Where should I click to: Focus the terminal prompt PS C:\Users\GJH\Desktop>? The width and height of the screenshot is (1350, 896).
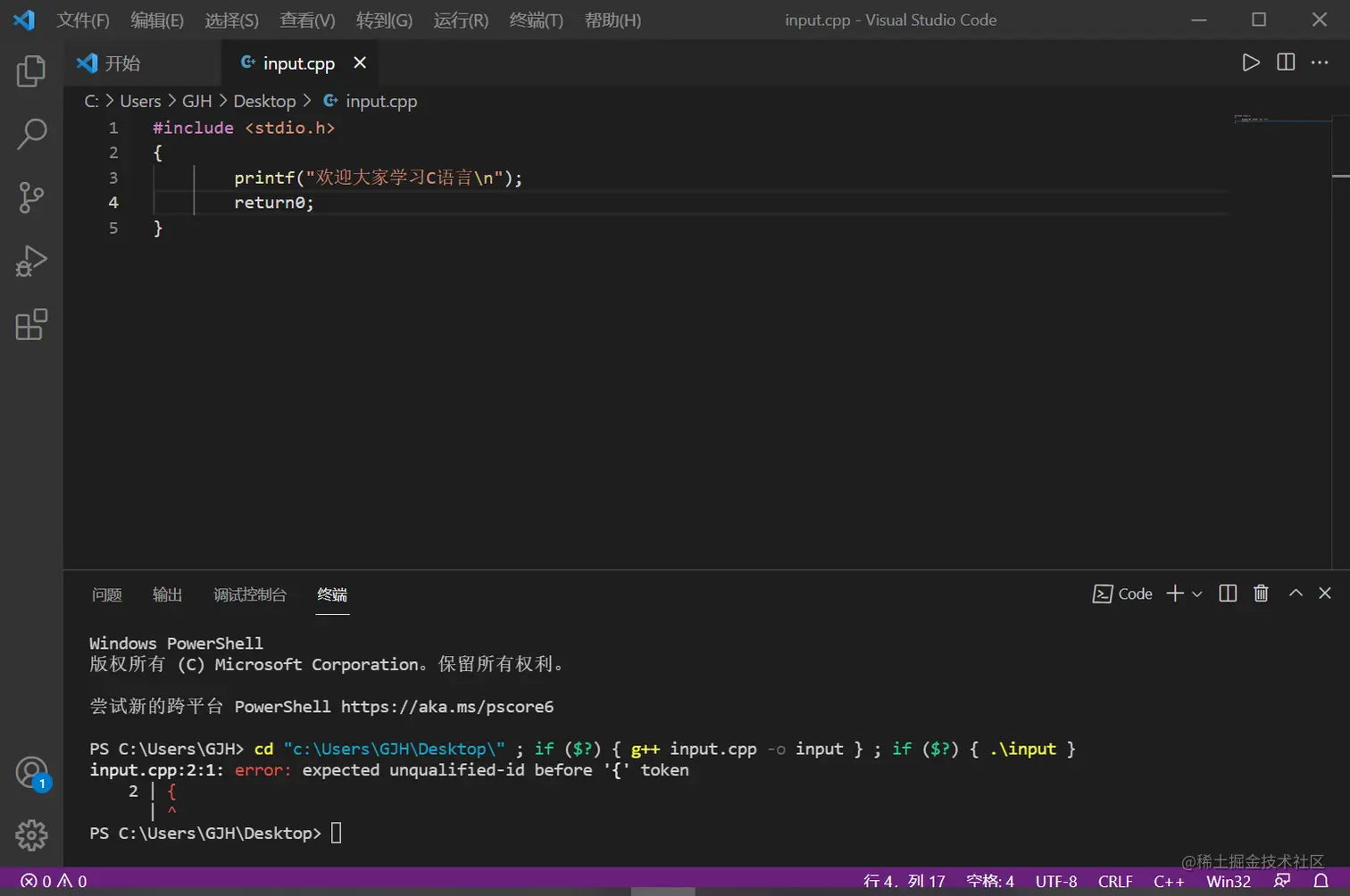pos(205,833)
